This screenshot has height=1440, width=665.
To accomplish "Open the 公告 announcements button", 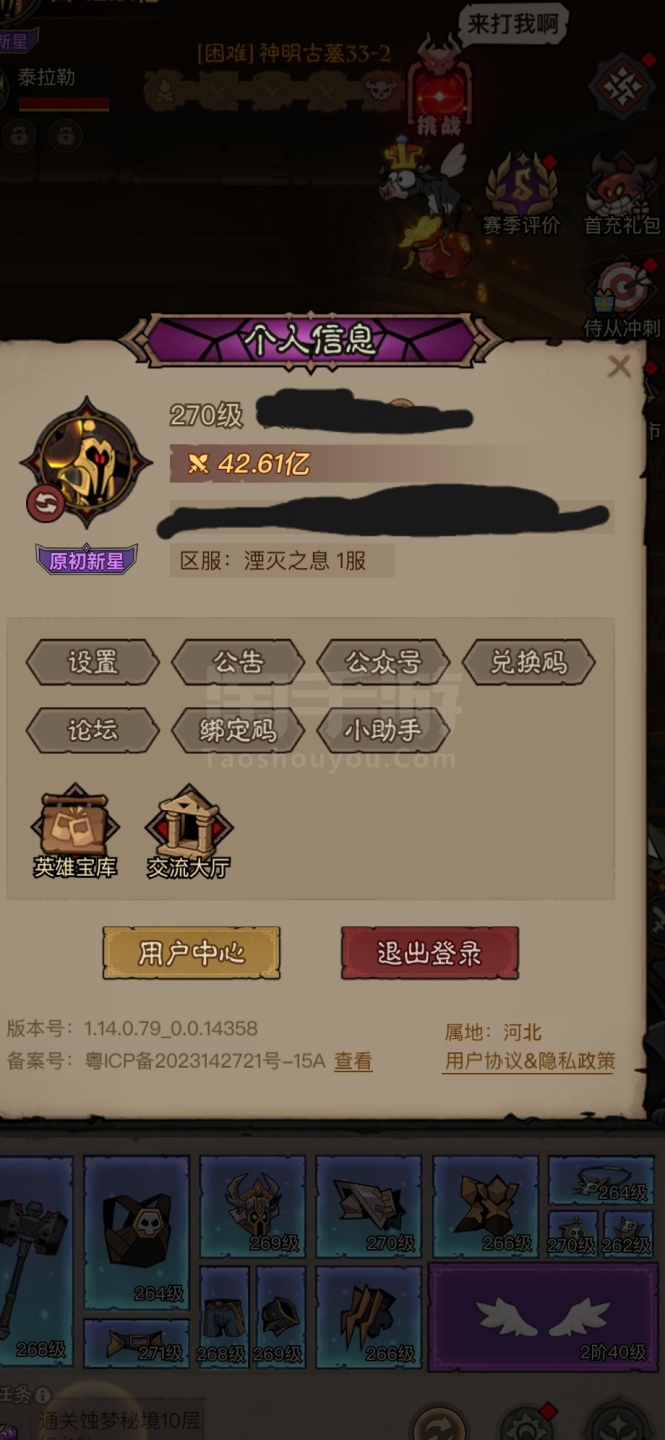I will pyautogui.click(x=238, y=662).
